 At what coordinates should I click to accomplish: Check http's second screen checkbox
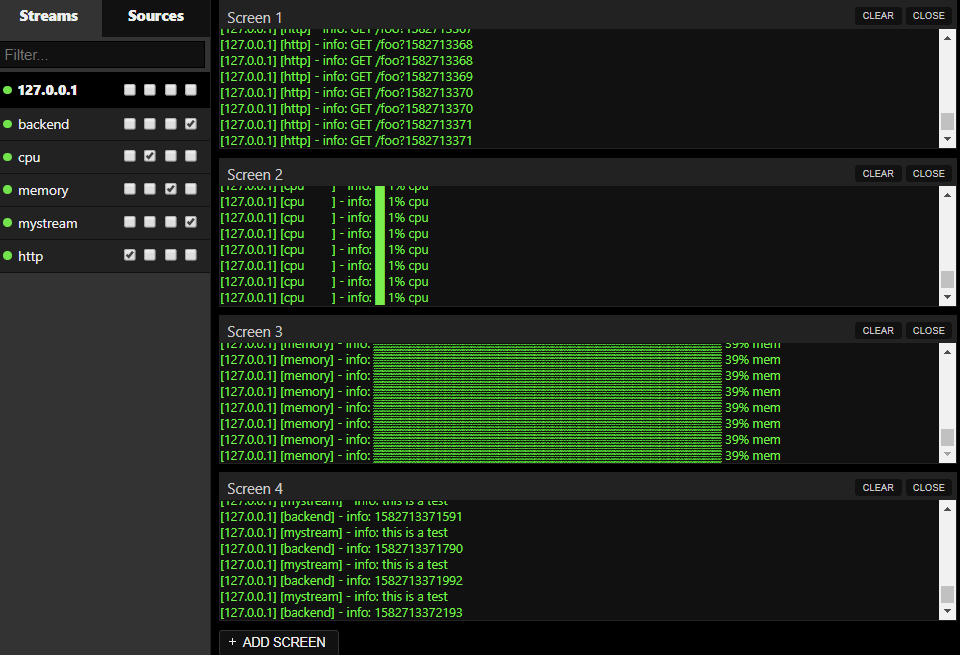pyautogui.click(x=150, y=255)
